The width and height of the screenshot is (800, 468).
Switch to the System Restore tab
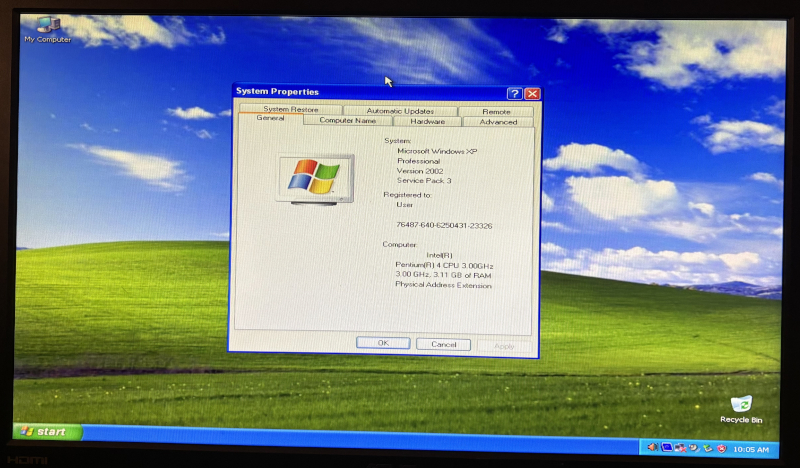[291, 110]
